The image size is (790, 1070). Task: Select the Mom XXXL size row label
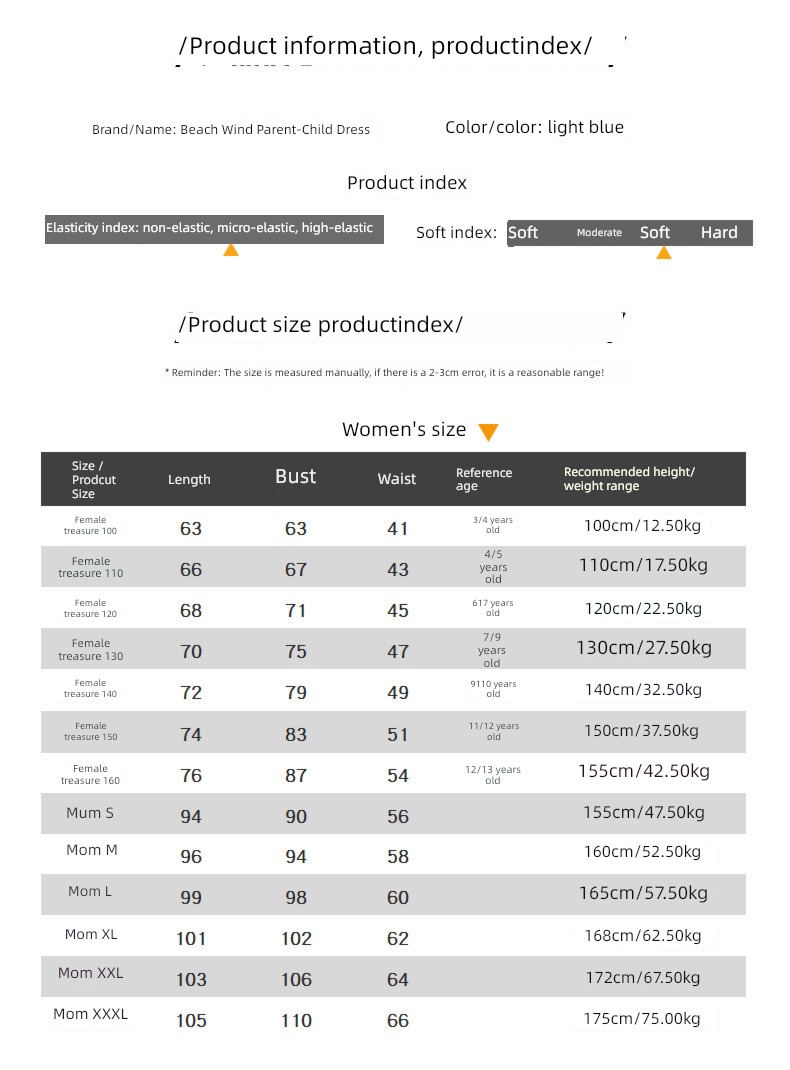[91, 1014]
